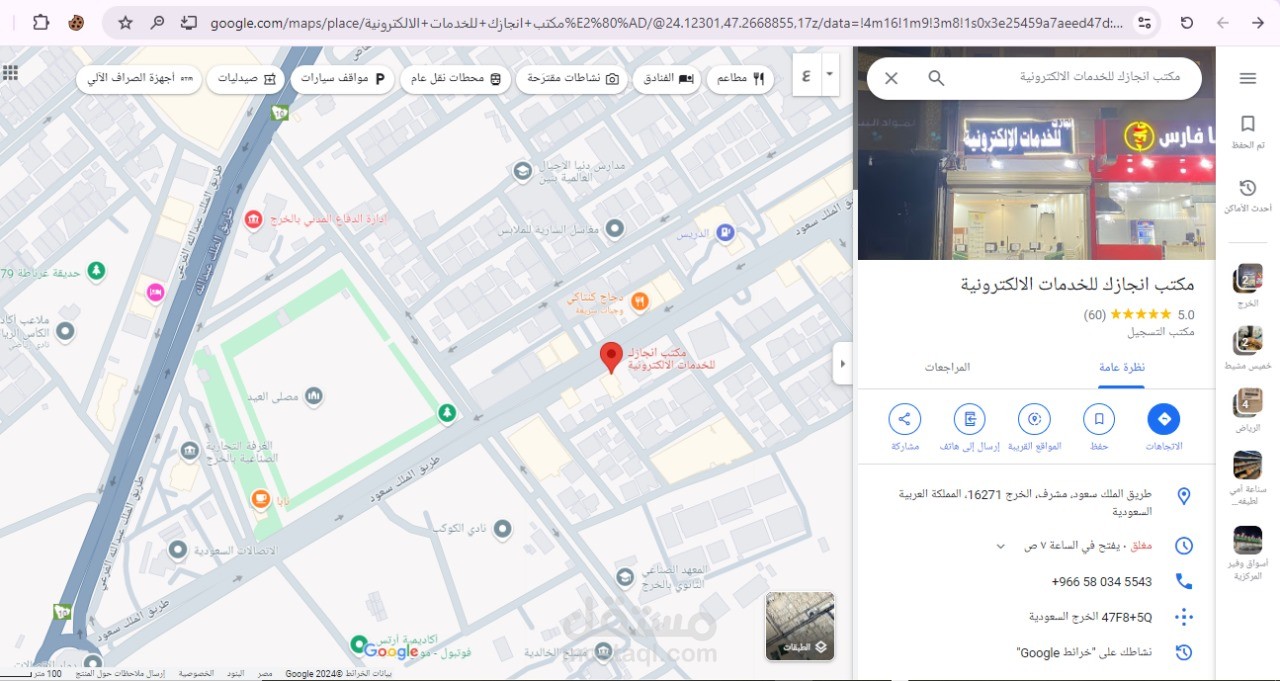This screenshot has height=681, width=1280.
Task: Click the مصلى العيد marker on map
Action: tap(314, 397)
